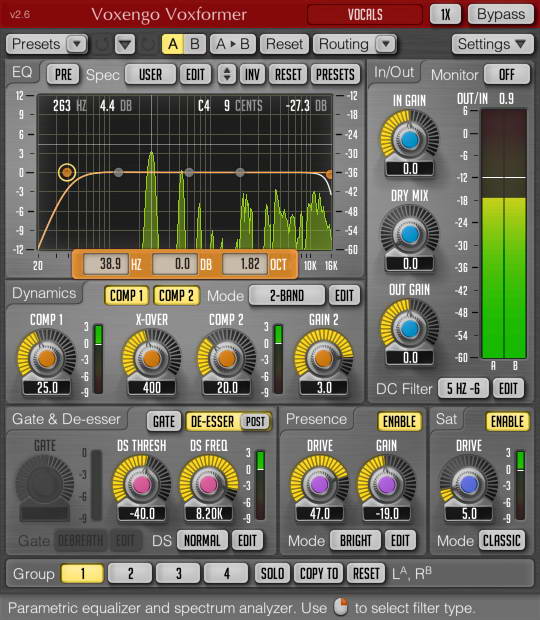
Task: Select the second gray EQ control point
Action: [118, 172]
